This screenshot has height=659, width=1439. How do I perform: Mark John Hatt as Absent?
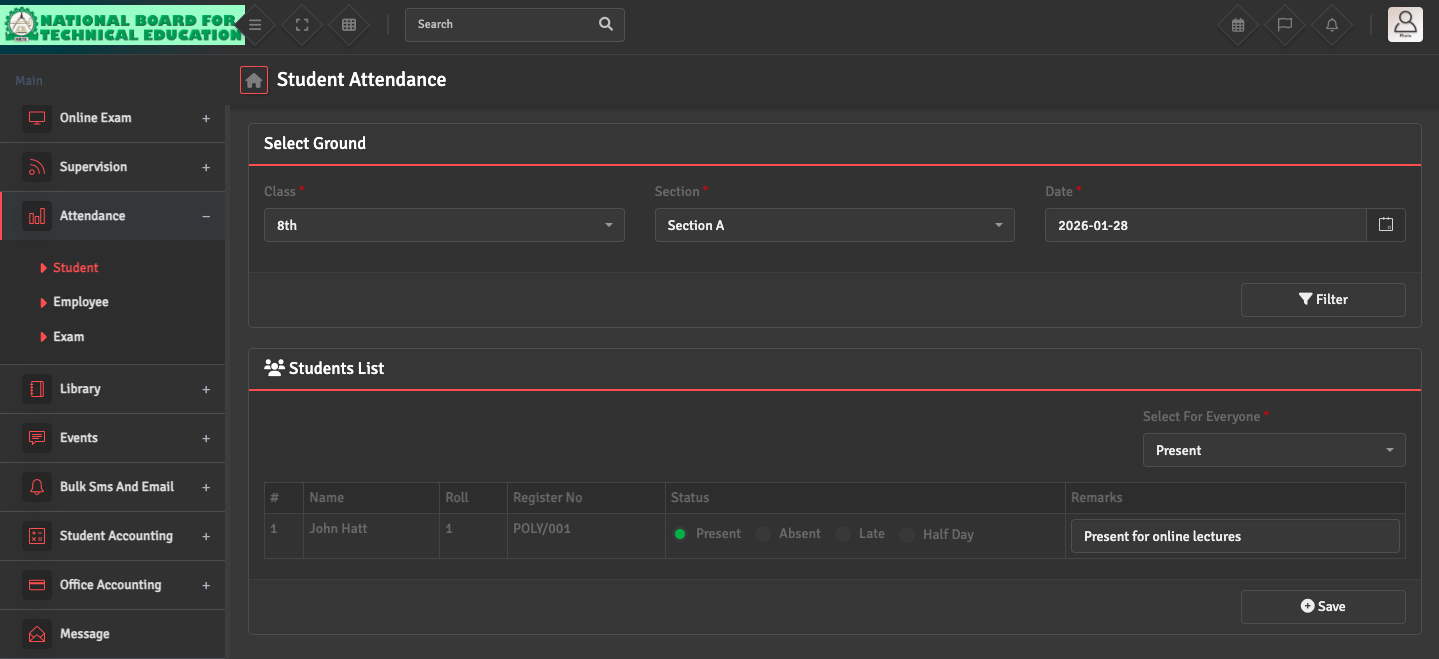(x=763, y=535)
